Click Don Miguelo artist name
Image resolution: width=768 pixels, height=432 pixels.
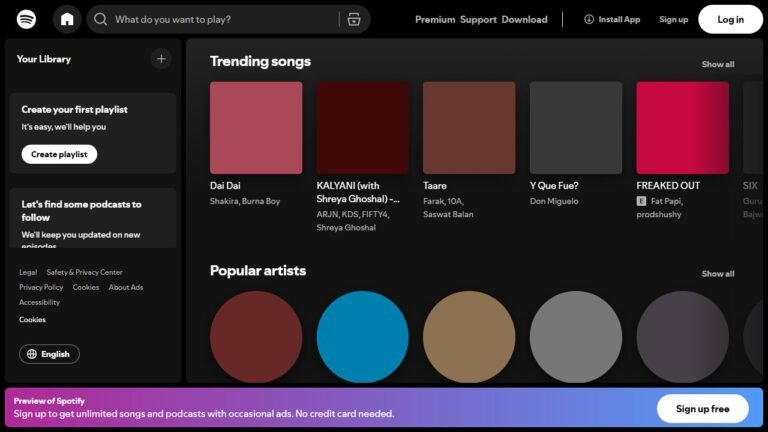(x=554, y=201)
